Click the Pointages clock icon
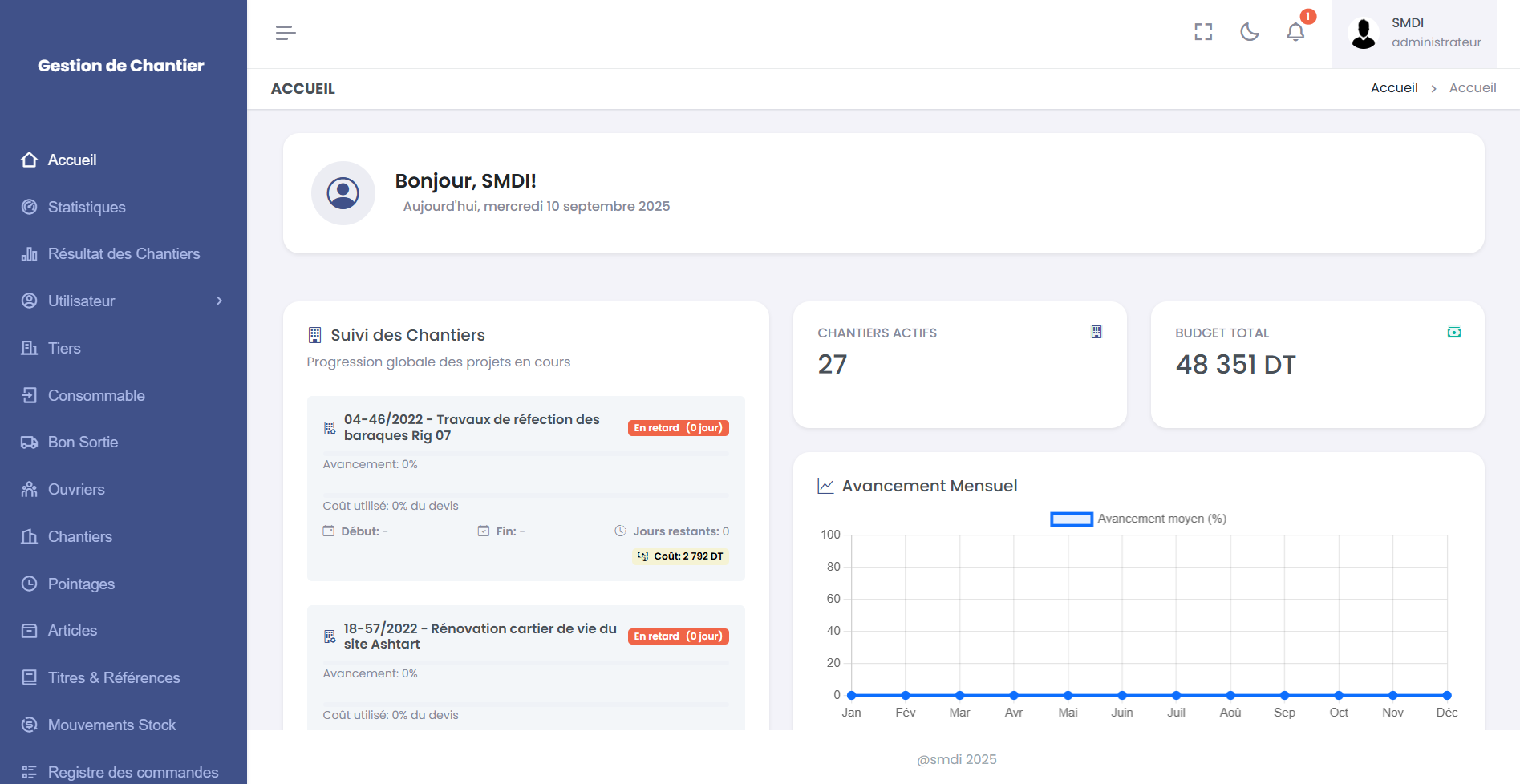 pos(30,584)
